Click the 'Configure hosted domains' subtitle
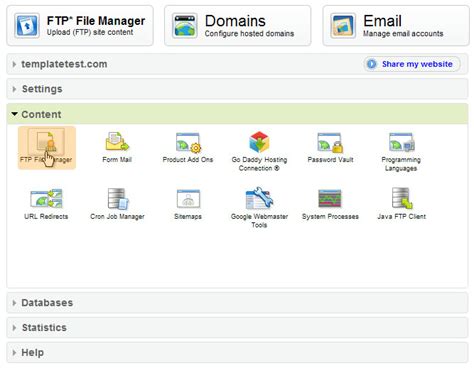Image resolution: width=474 pixels, height=368 pixels. point(249,34)
